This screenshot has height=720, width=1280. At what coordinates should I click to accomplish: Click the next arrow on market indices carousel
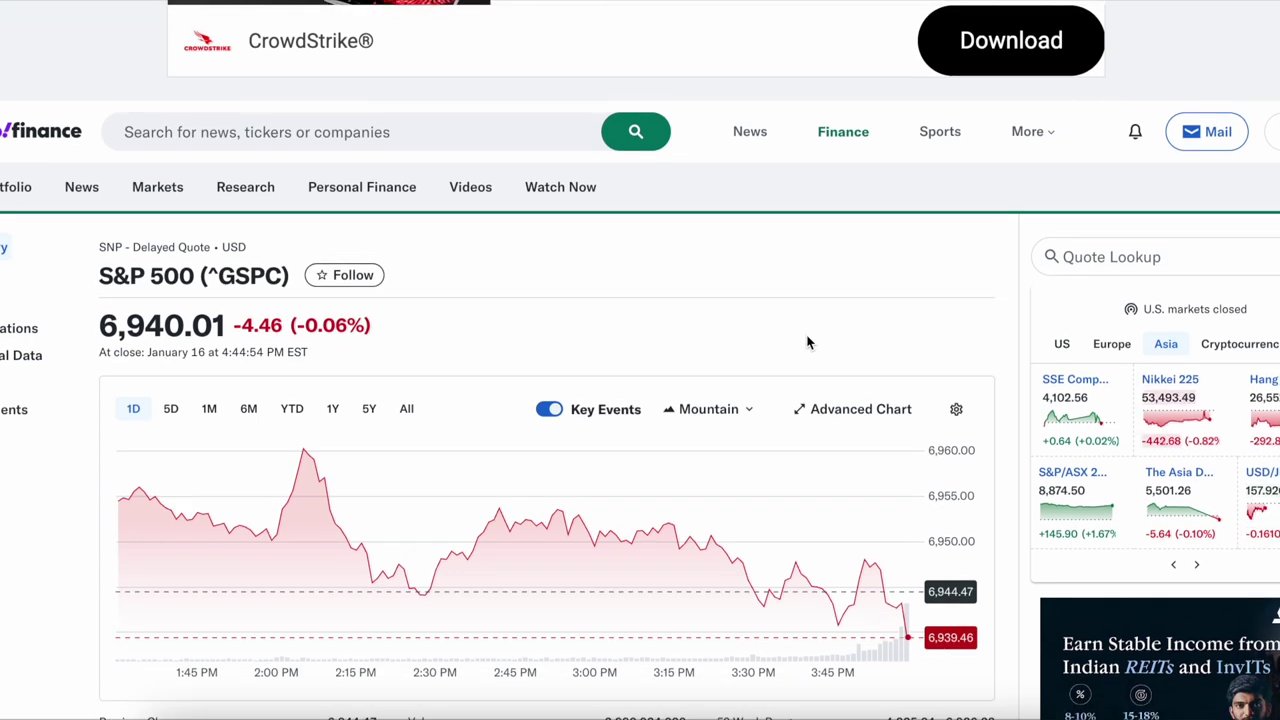click(x=1196, y=564)
